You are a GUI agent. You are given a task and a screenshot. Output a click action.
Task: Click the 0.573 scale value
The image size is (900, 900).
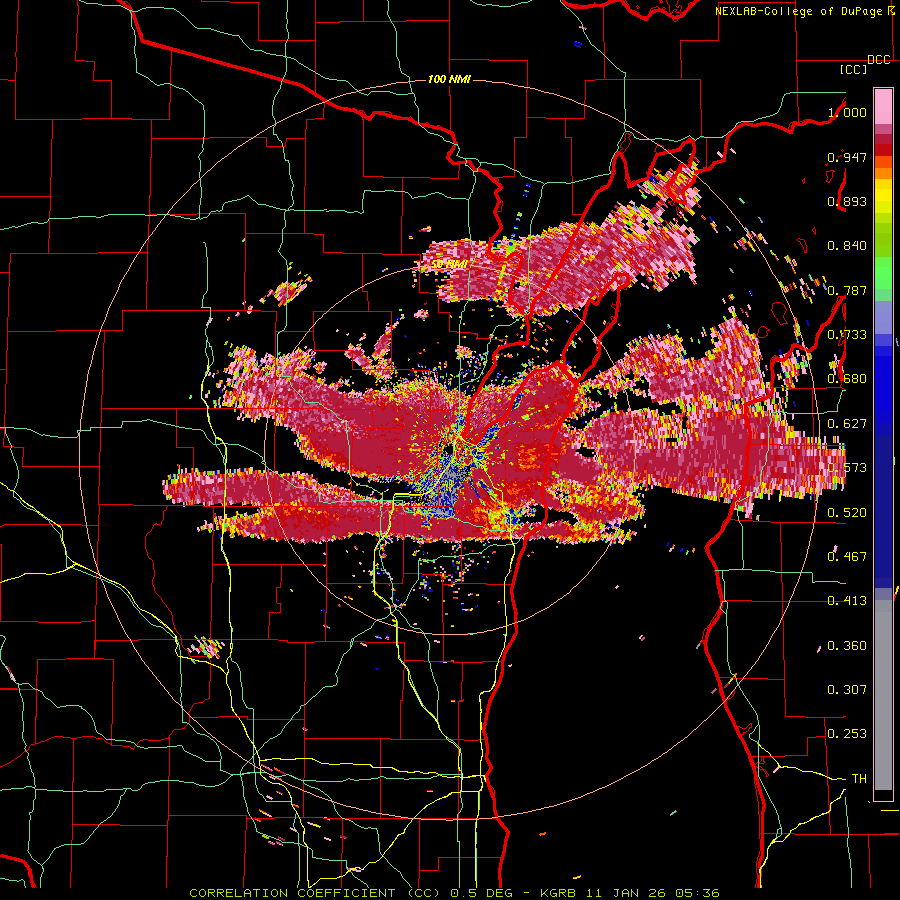tap(847, 468)
